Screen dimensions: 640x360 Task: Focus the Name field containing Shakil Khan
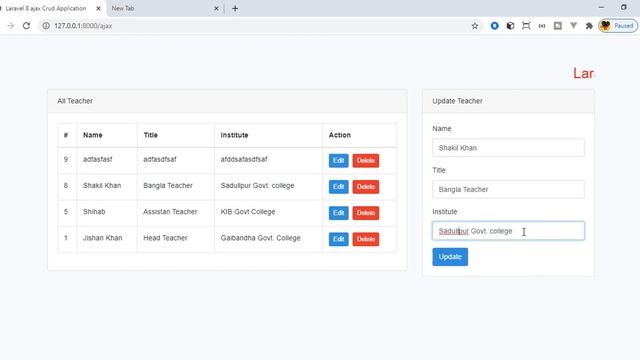[508, 148]
